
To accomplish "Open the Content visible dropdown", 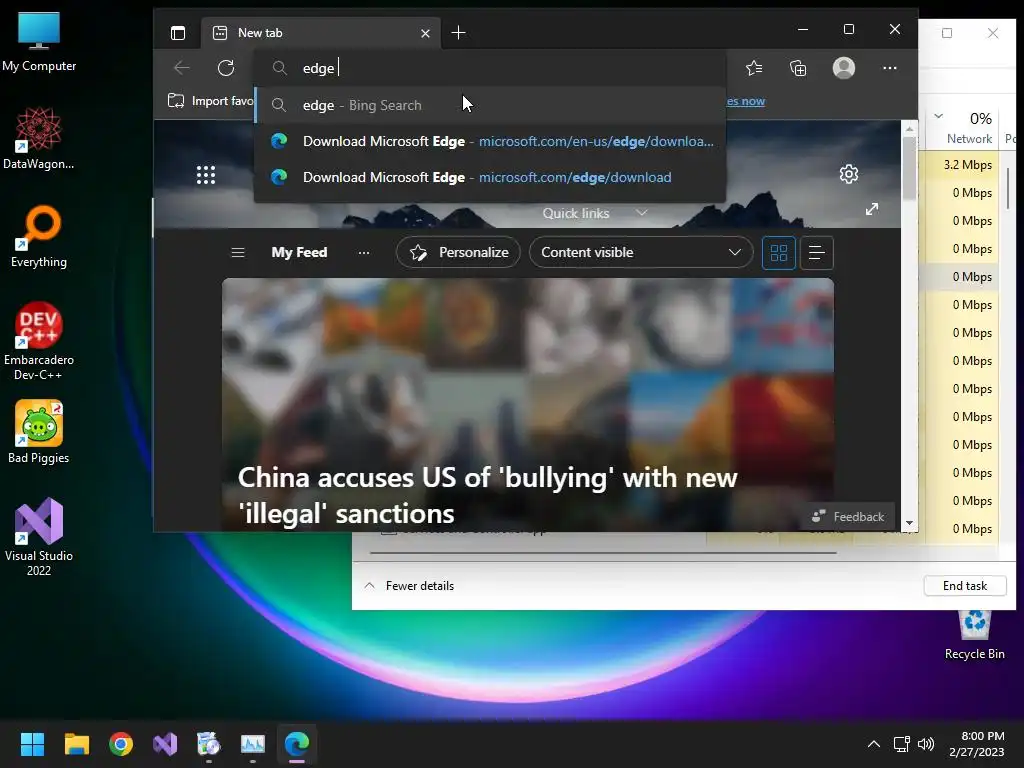I will pos(641,252).
